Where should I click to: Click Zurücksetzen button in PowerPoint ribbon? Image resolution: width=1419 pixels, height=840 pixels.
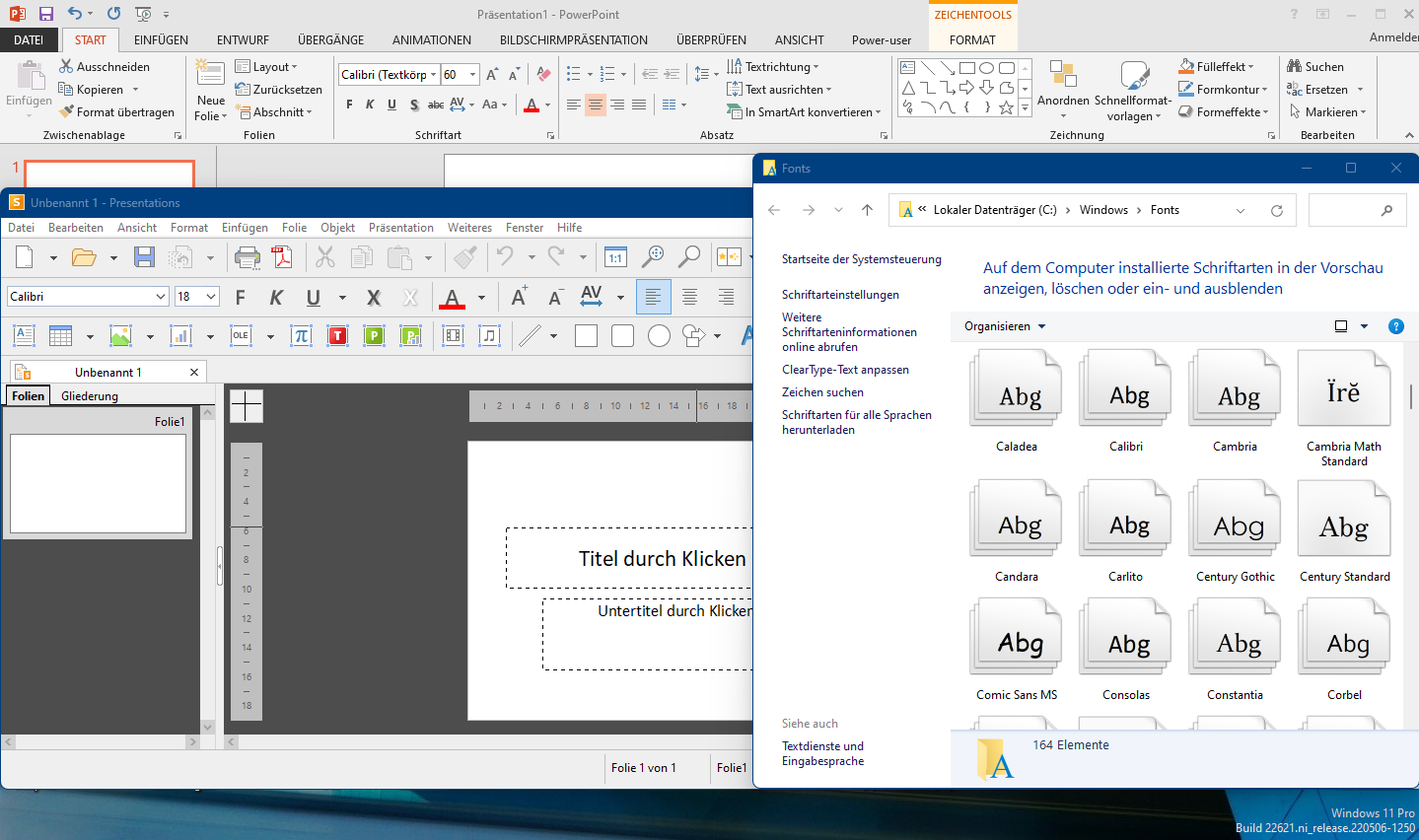click(x=279, y=89)
